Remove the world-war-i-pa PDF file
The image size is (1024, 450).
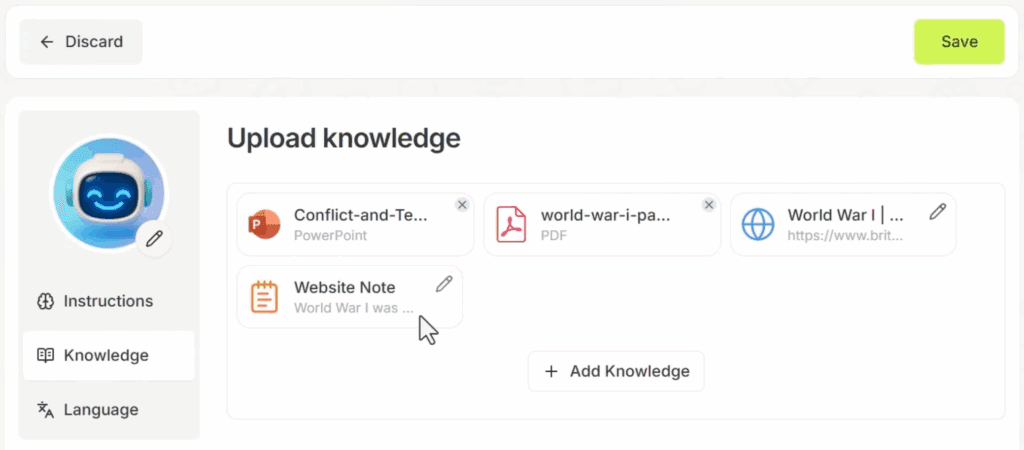tap(709, 205)
